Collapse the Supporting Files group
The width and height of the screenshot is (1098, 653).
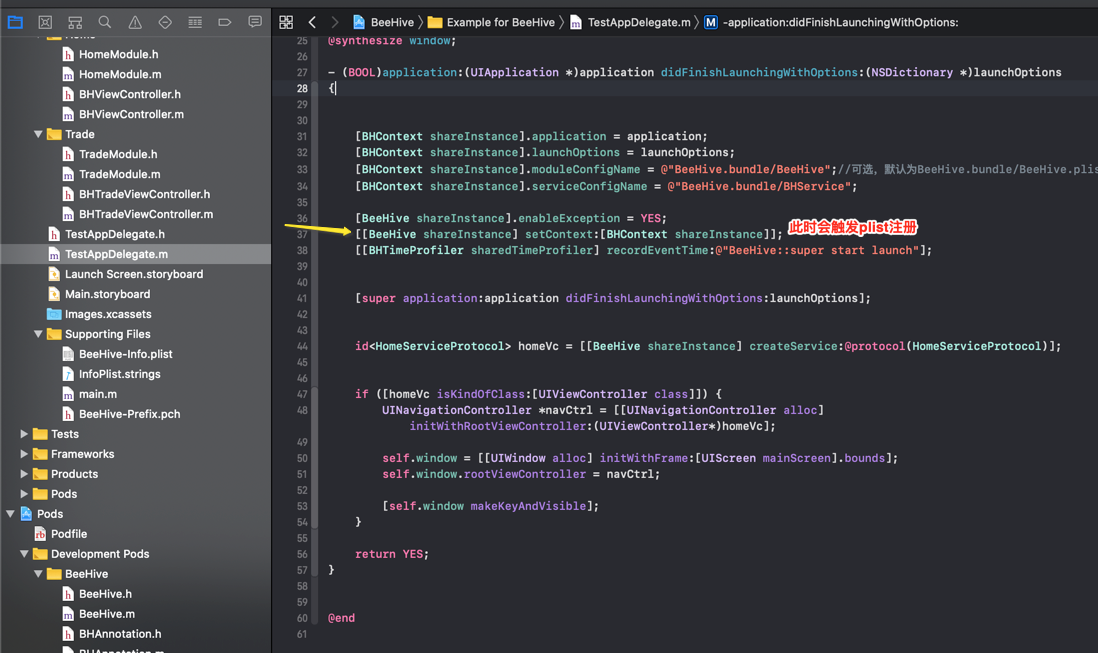pyautogui.click(x=39, y=335)
